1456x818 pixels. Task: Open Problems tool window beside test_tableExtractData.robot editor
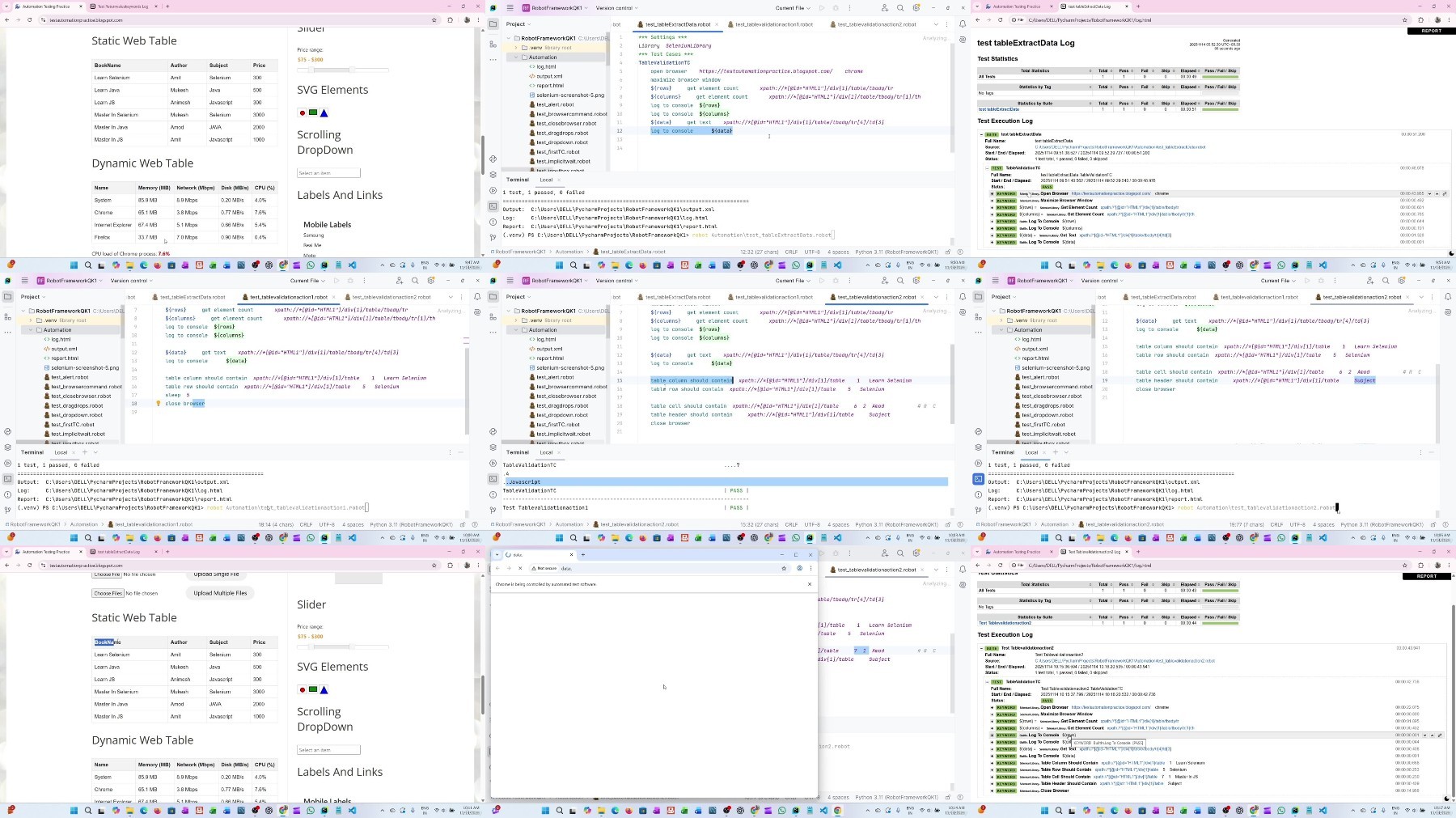pos(493,222)
